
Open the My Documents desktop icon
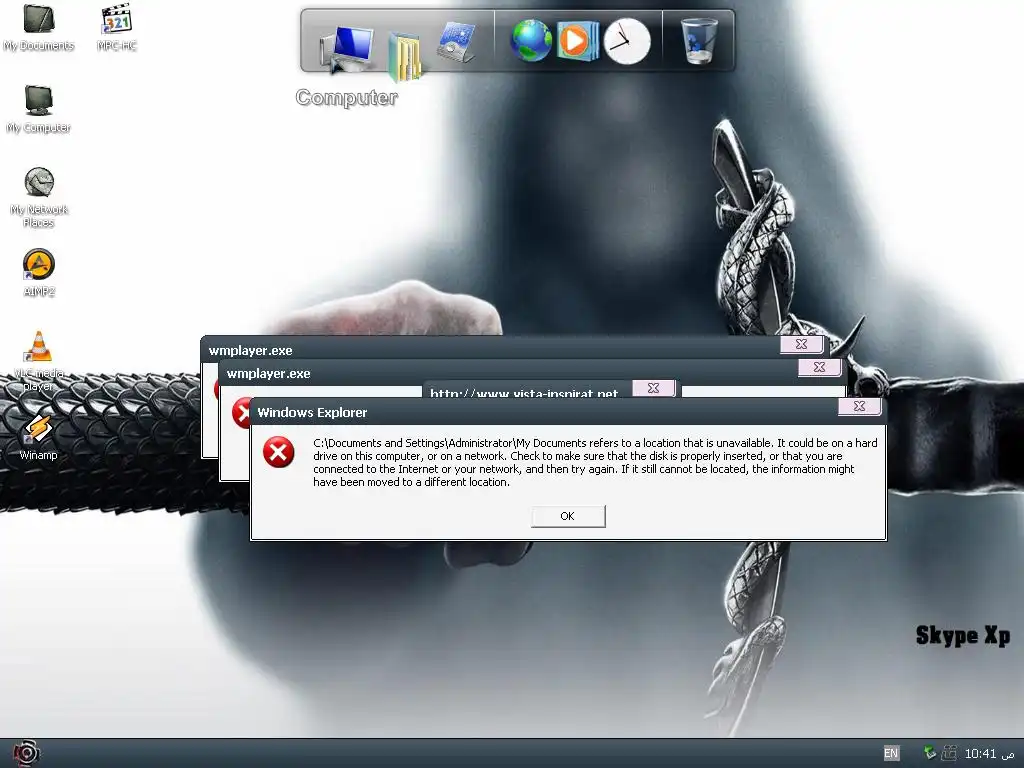click(x=39, y=27)
